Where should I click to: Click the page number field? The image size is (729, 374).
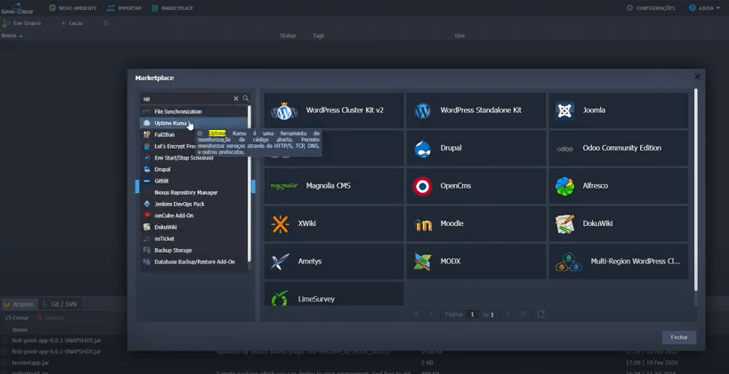[472, 314]
